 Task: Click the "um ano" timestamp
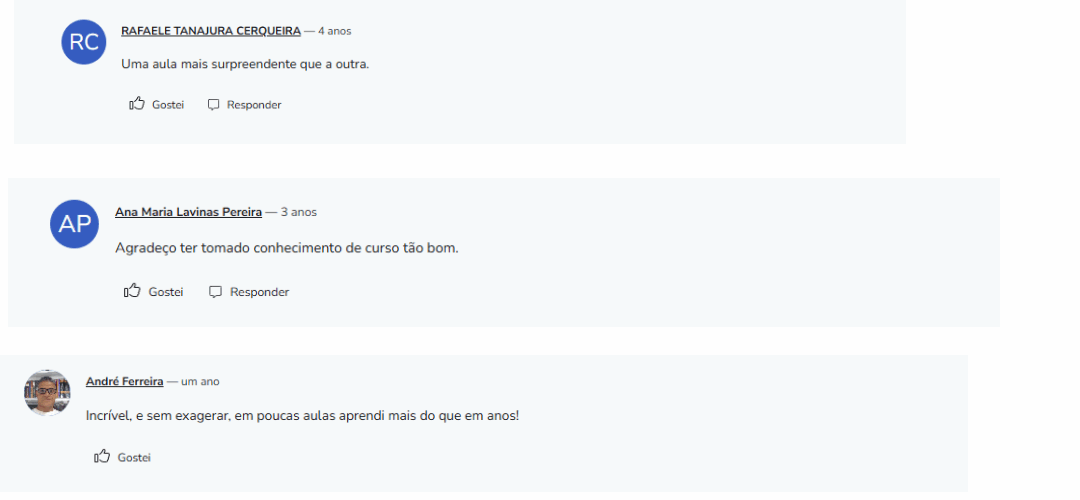(x=200, y=382)
